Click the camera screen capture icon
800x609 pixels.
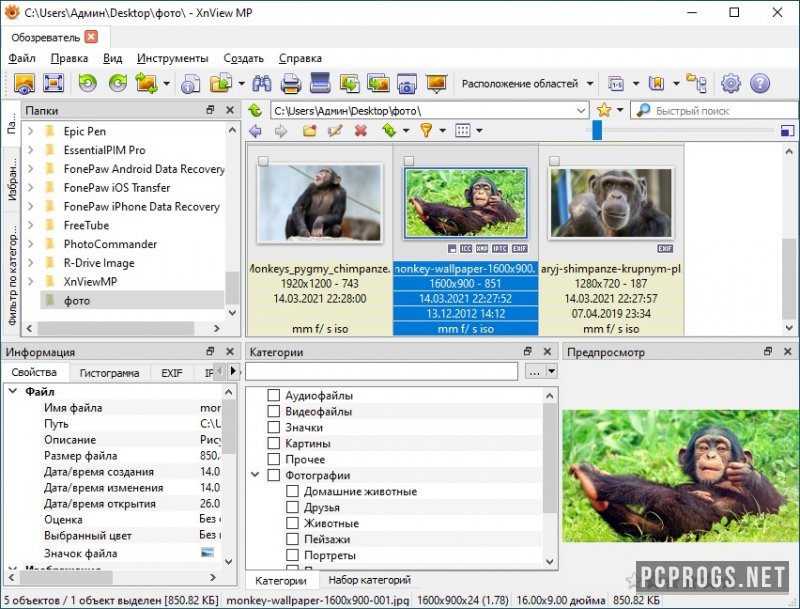click(406, 84)
